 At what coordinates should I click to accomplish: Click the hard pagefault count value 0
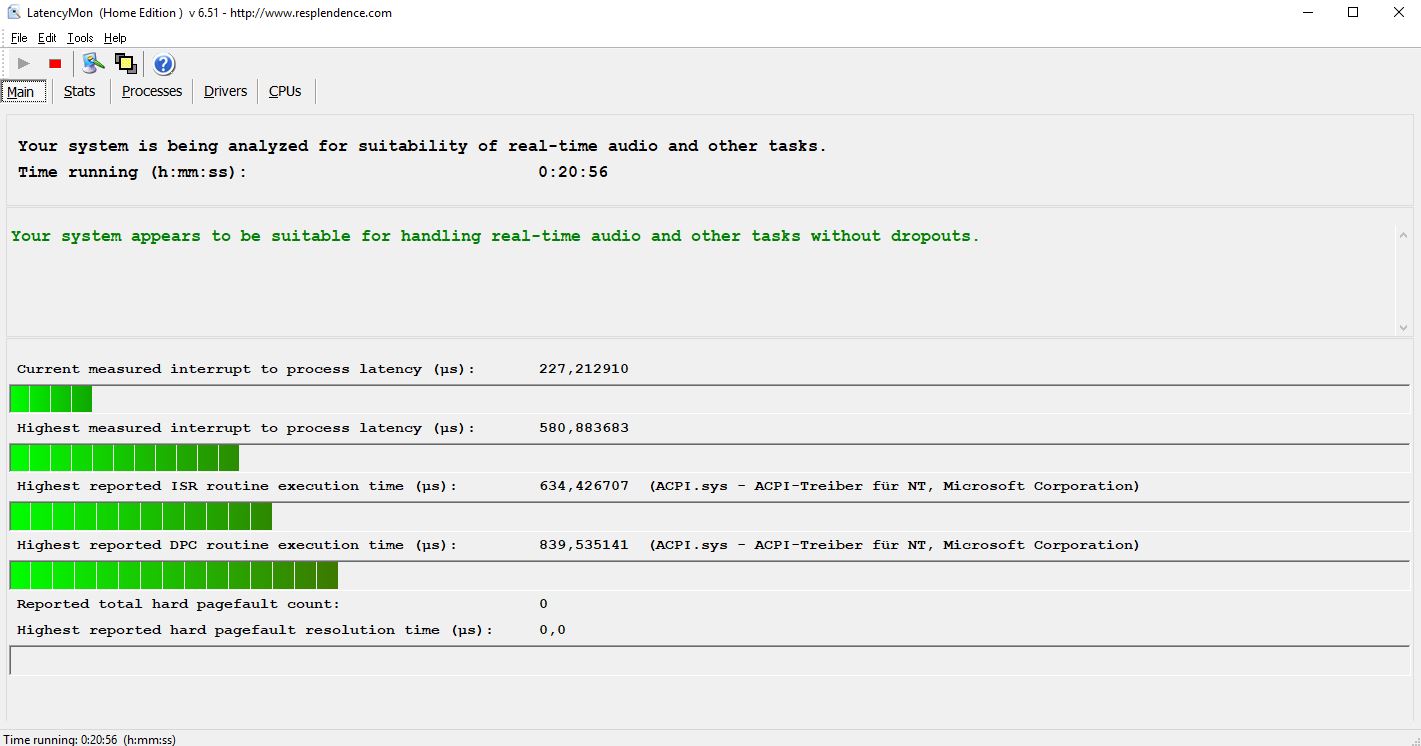[x=543, y=604]
